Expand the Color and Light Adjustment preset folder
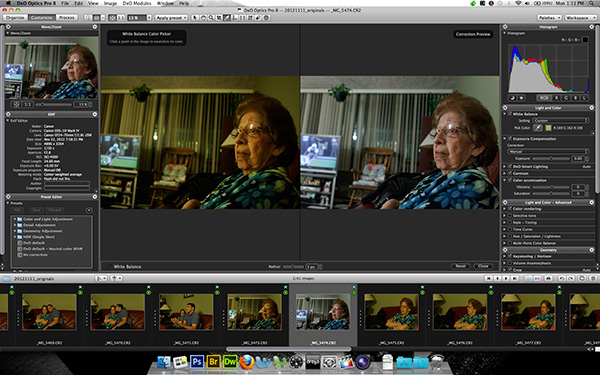The width and height of the screenshot is (600, 375). point(15,219)
